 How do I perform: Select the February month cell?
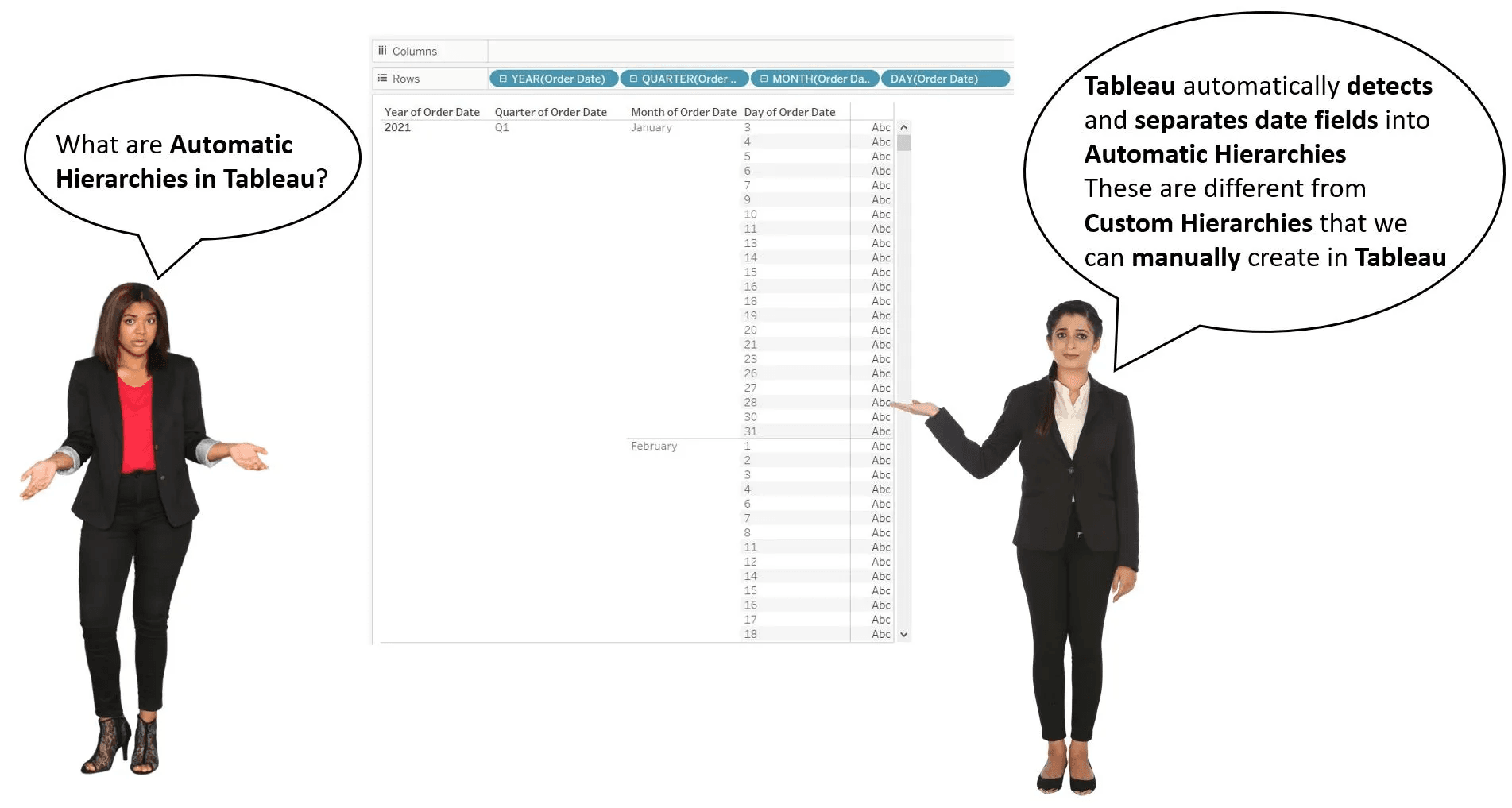(x=654, y=446)
